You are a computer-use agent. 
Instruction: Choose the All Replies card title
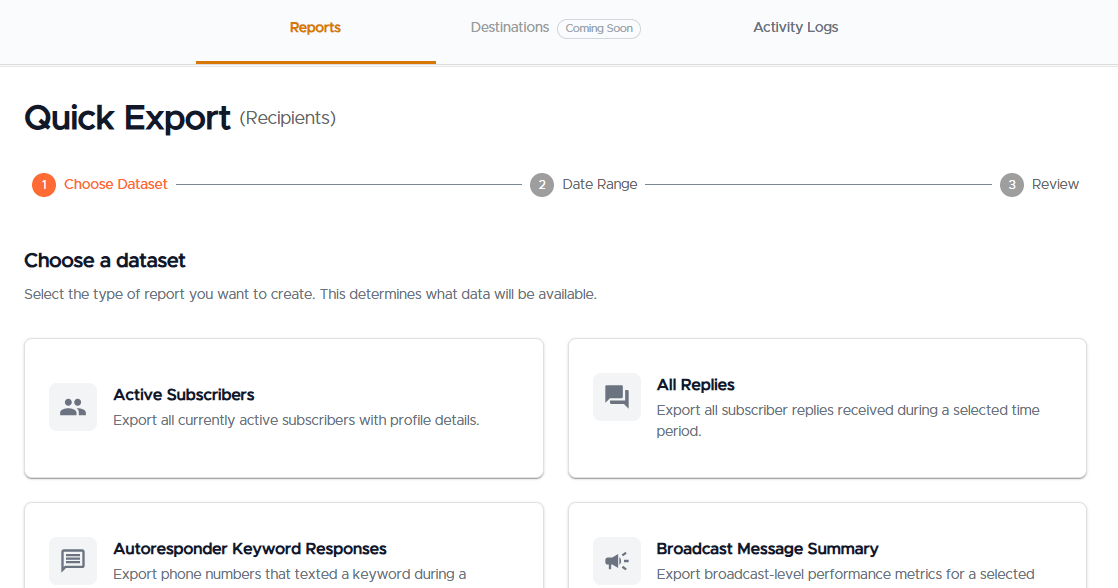click(x=696, y=385)
